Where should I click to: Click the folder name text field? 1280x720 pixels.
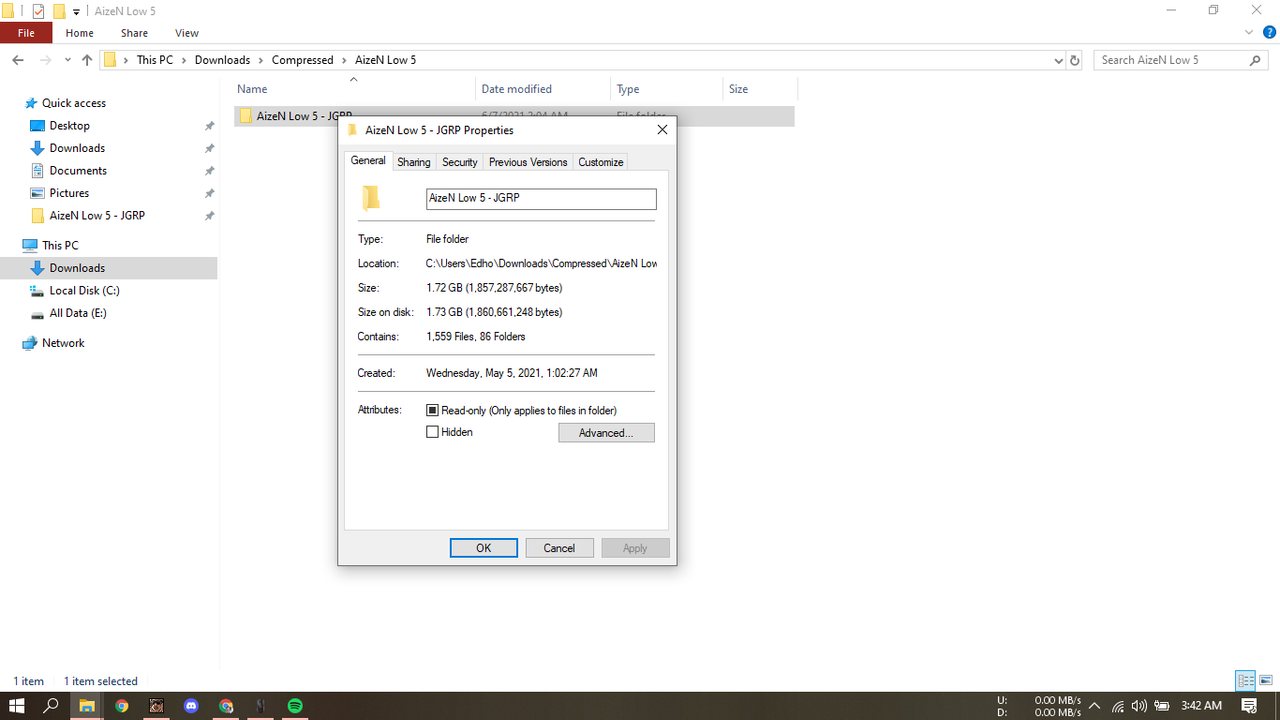(x=541, y=198)
